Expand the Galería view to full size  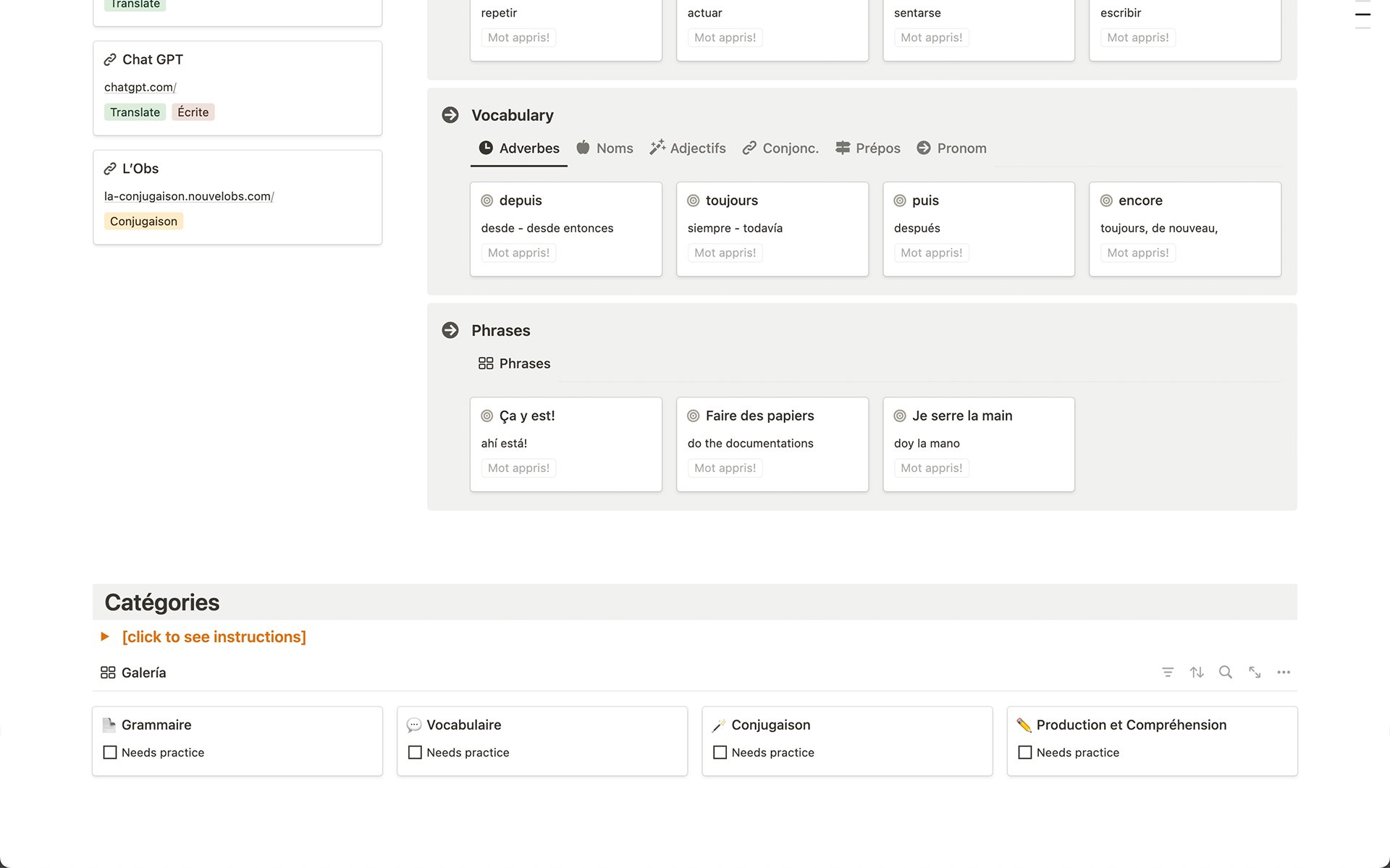pyautogui.click(x=1255, y=672)
